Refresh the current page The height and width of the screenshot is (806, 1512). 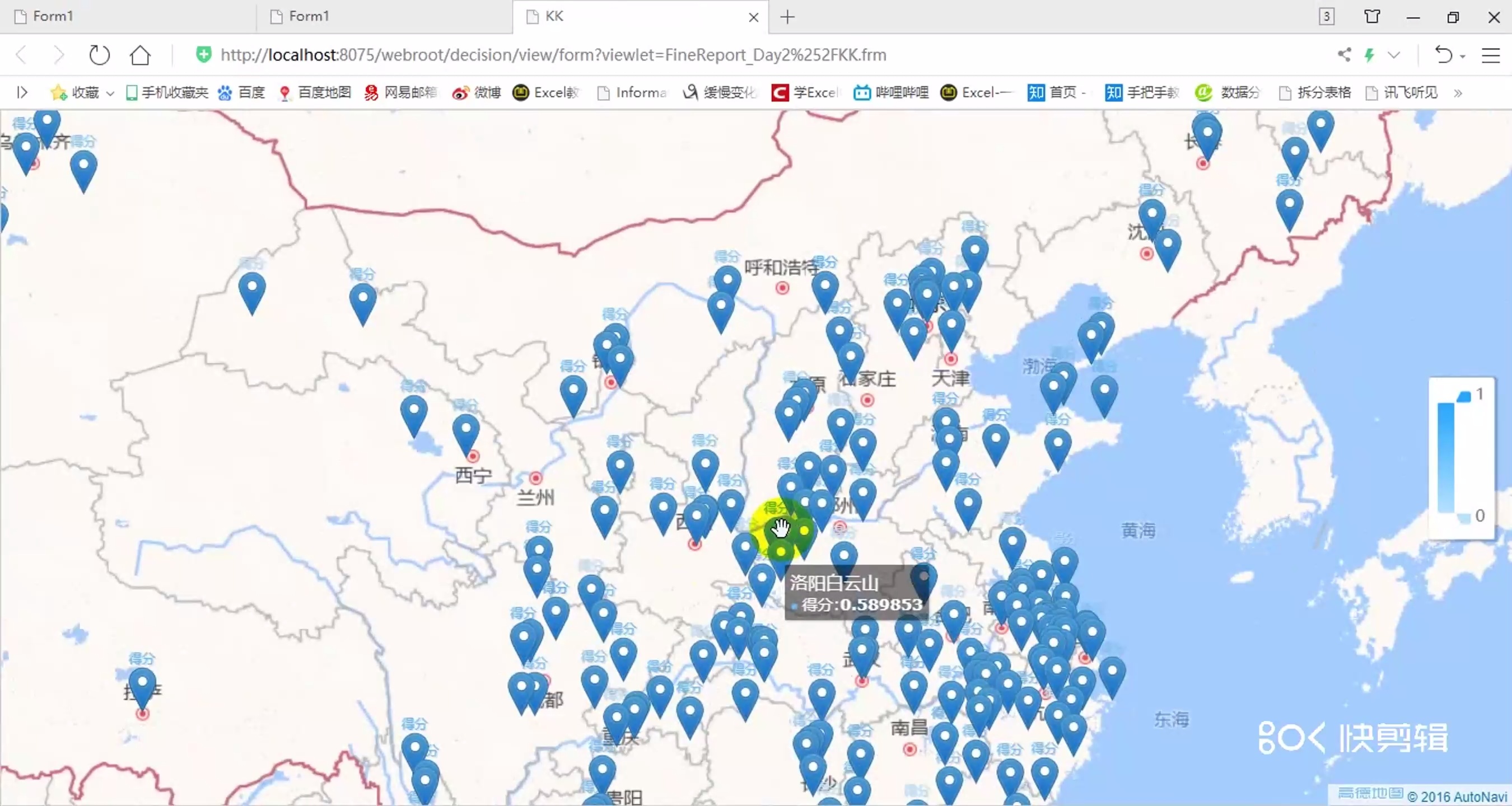pos(99,54)
